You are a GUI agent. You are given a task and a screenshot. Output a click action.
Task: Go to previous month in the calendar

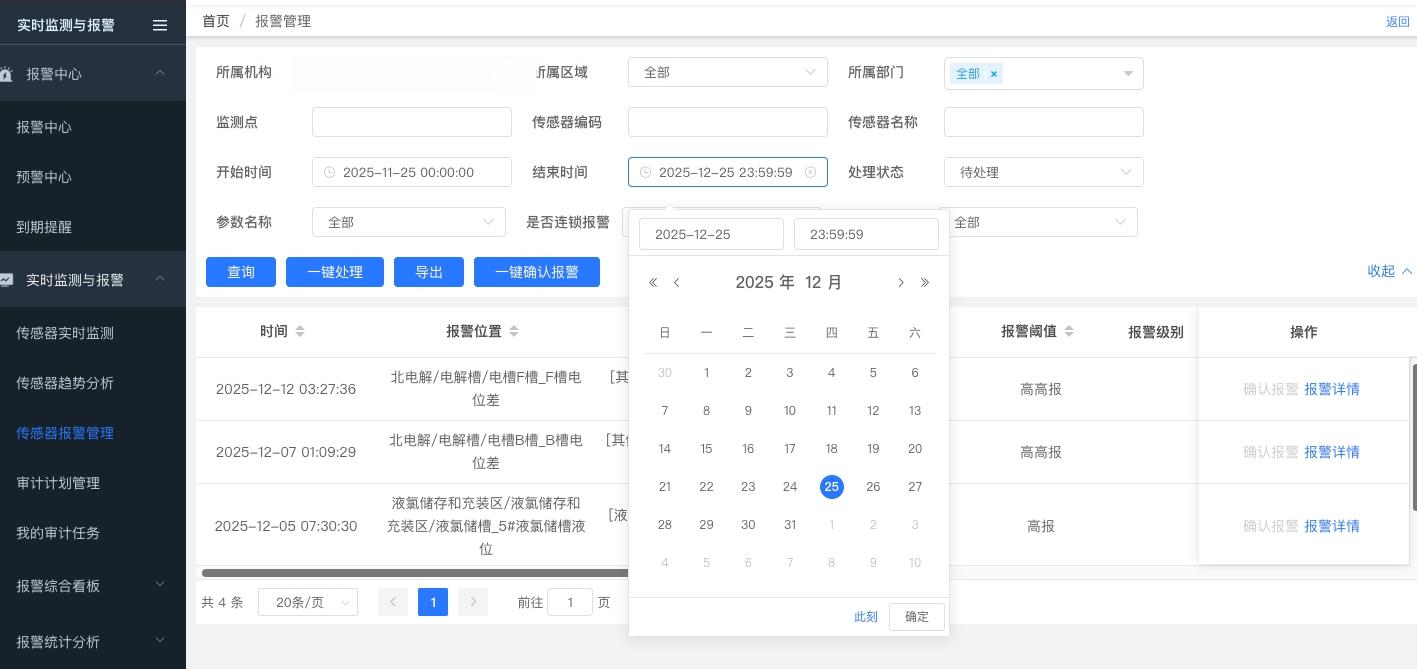pos(677,283)
